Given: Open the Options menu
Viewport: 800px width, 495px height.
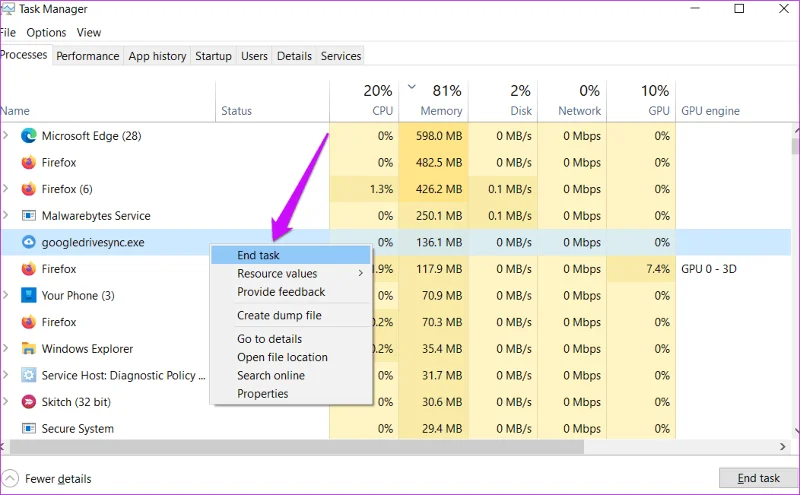Looking at the screenshot, I should click(46, 33).
